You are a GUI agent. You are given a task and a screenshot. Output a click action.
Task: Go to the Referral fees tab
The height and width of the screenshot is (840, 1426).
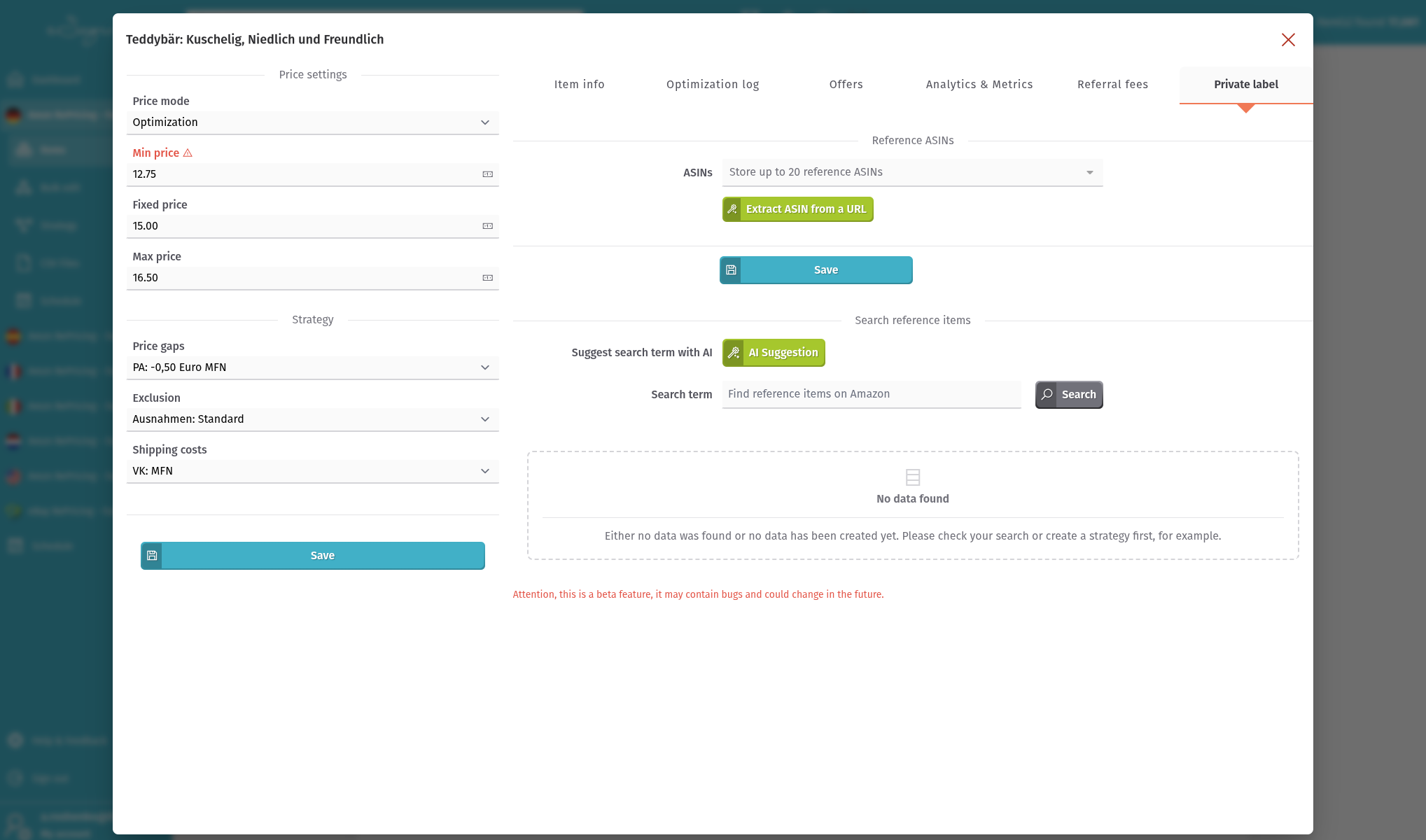pos(1112,85)
